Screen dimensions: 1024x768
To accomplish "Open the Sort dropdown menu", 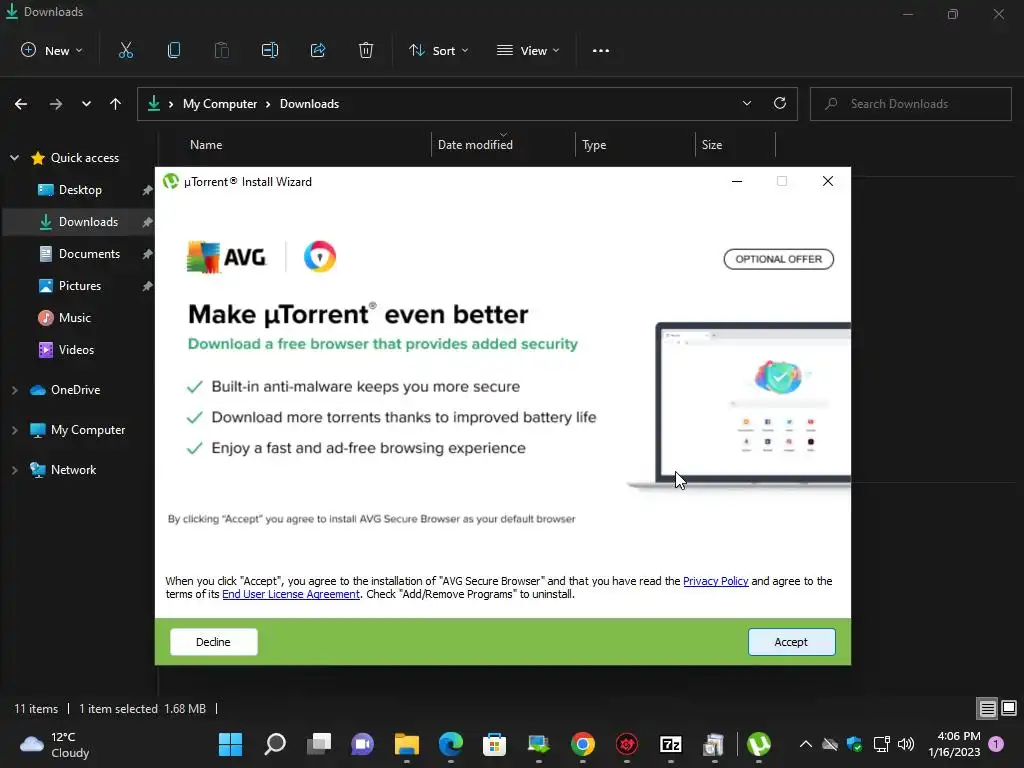I will click(x=438, y=50).
